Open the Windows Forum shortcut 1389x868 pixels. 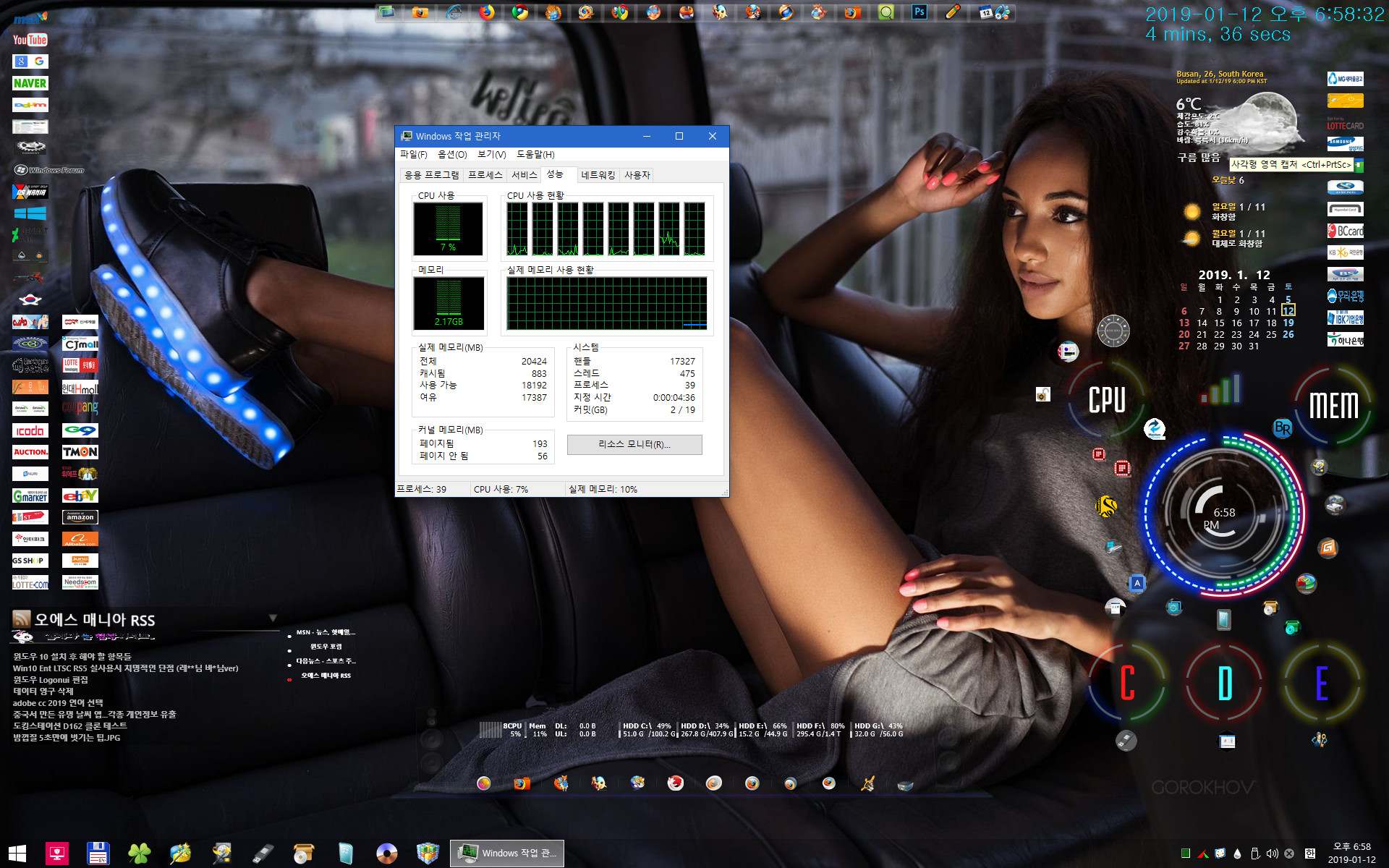click(x=49, y=170)
